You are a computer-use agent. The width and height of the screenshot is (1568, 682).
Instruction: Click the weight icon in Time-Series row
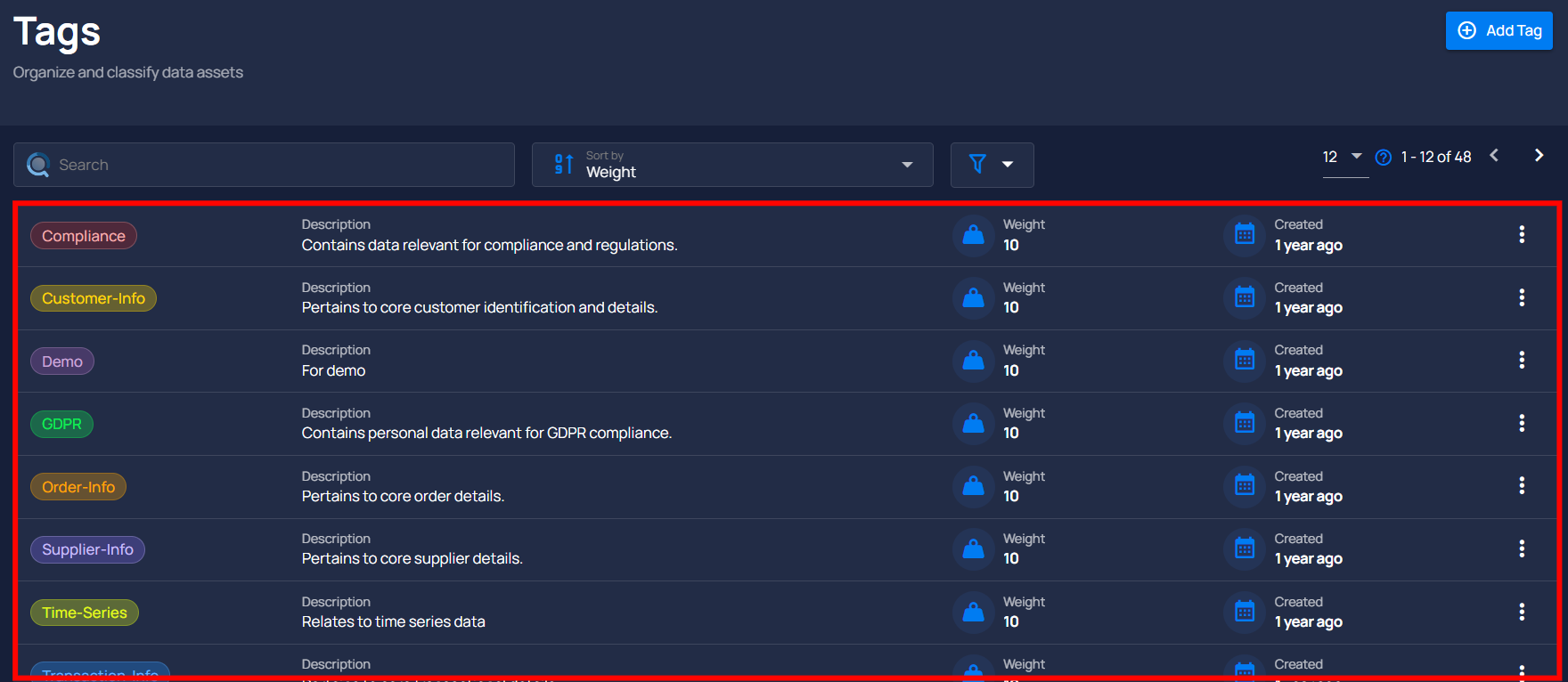[974, 612]
